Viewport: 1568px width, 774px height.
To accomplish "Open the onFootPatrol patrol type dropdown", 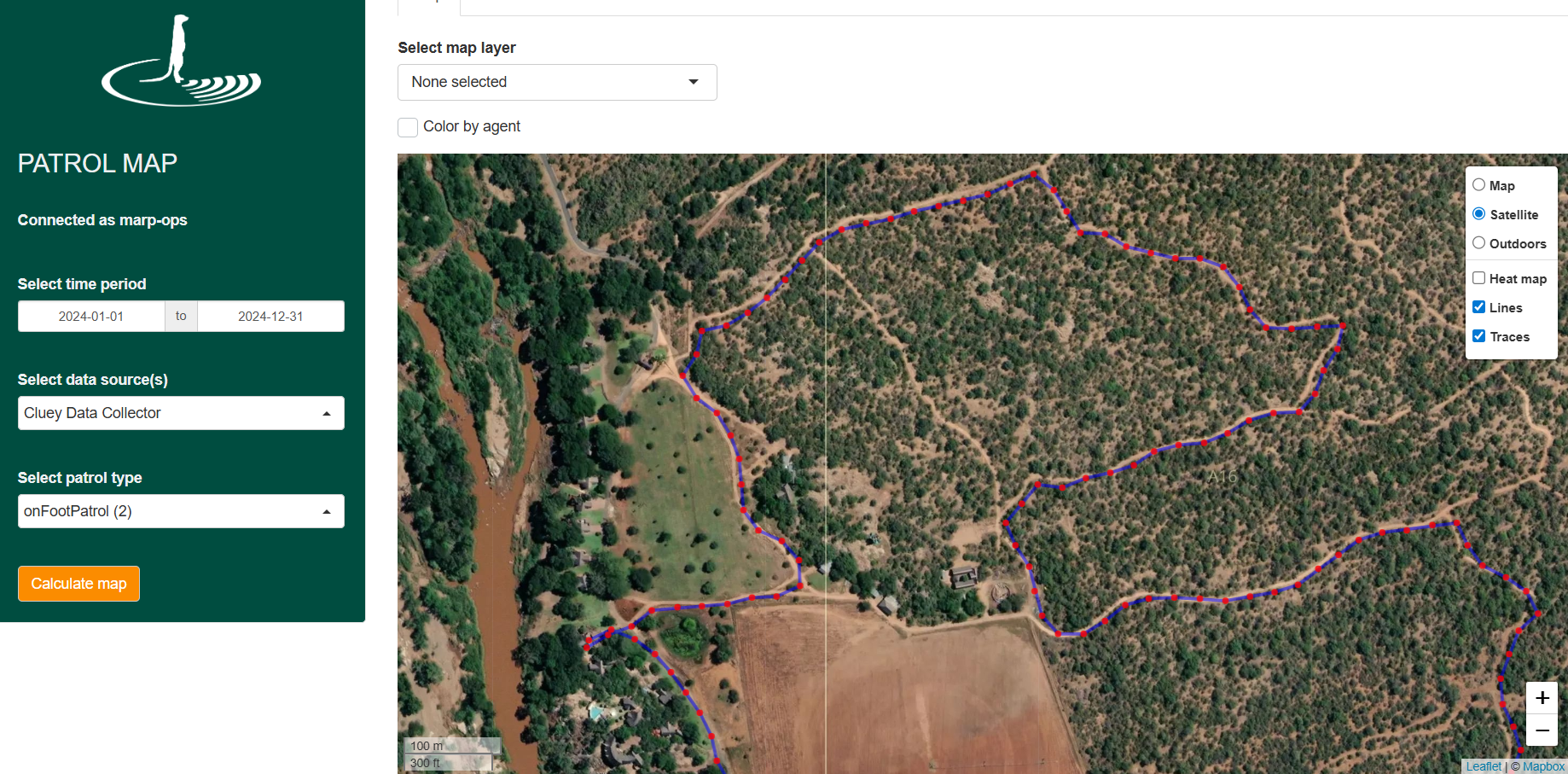I will 181,511.
